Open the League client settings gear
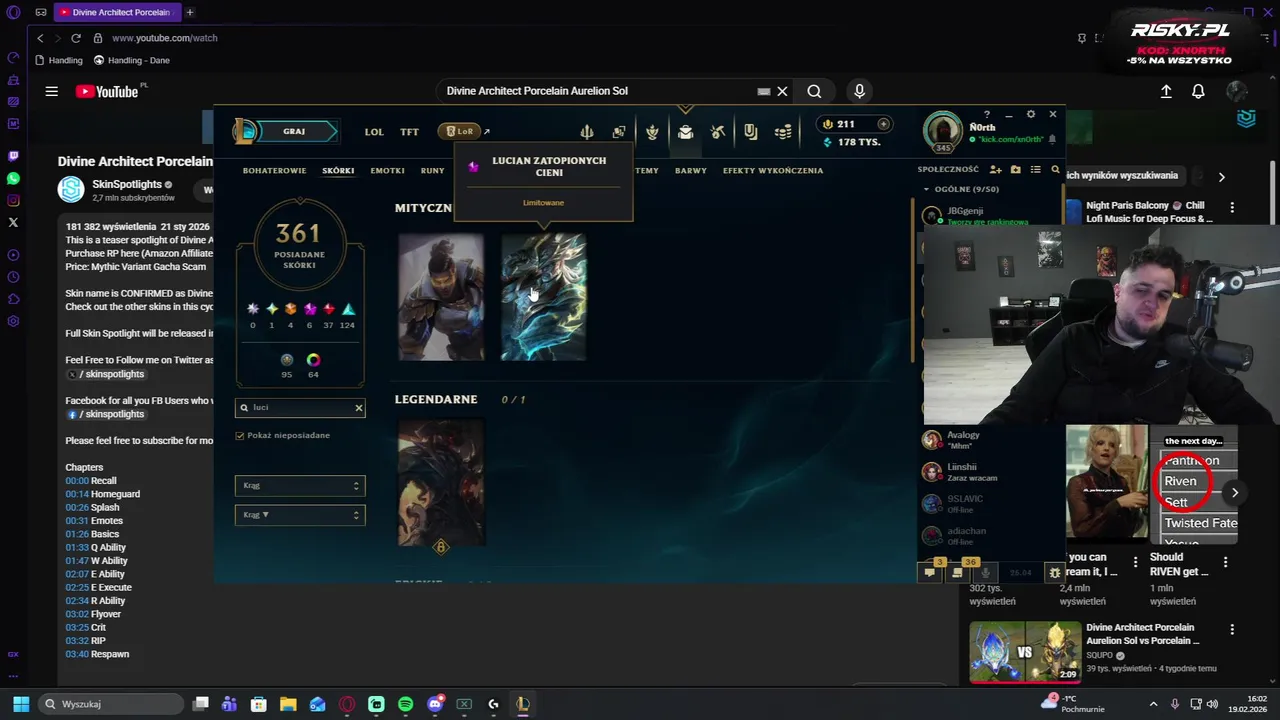1280x720 pixels. click(x=1031, y=114)
